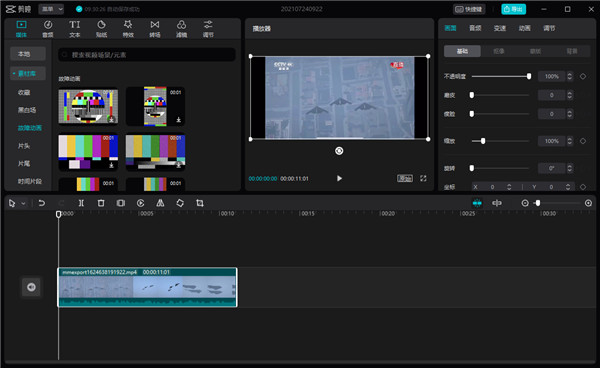The width and height of the screenshot is (600, 368).
Task: Expand the pointer tool dropdown arrow
Action: click(x=23, y=203)
